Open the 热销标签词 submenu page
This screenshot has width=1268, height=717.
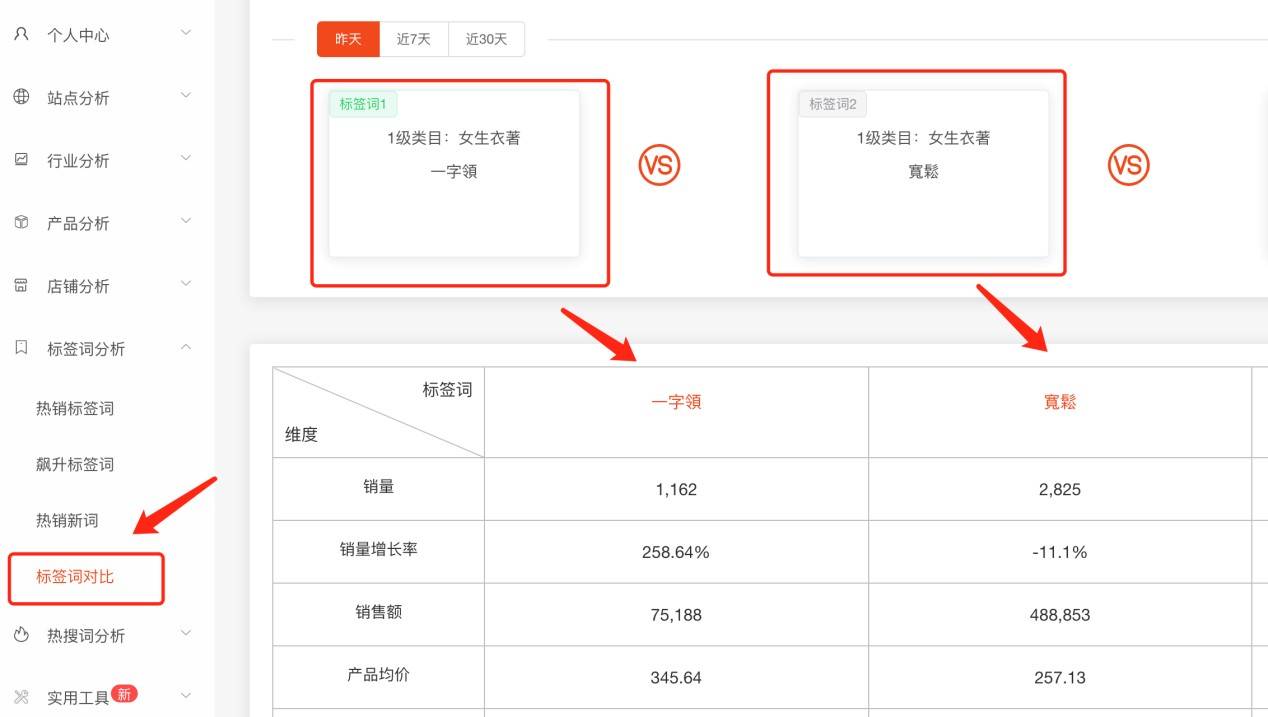point(75,408)
